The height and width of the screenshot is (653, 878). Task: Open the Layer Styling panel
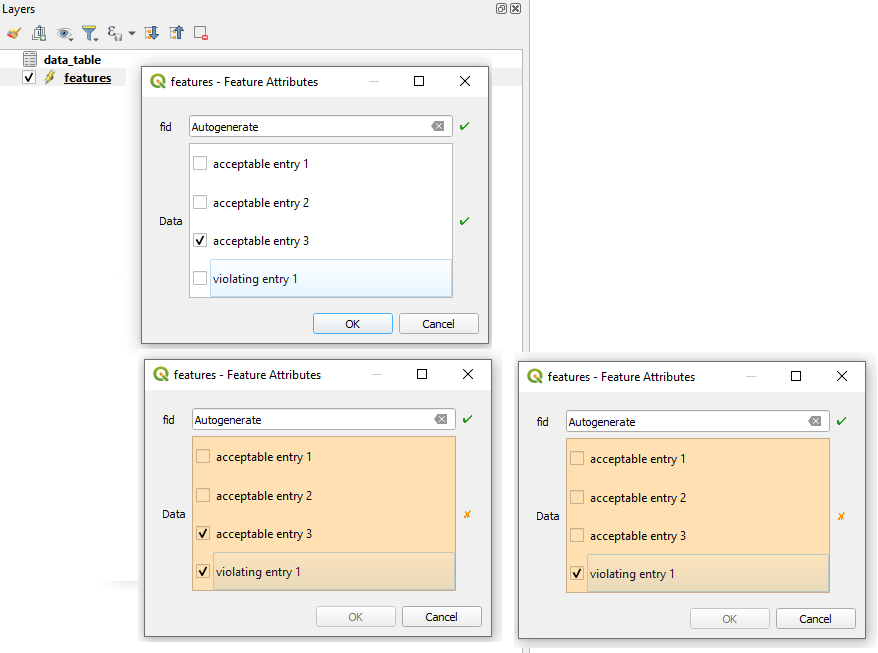click(x=14, y=32)
